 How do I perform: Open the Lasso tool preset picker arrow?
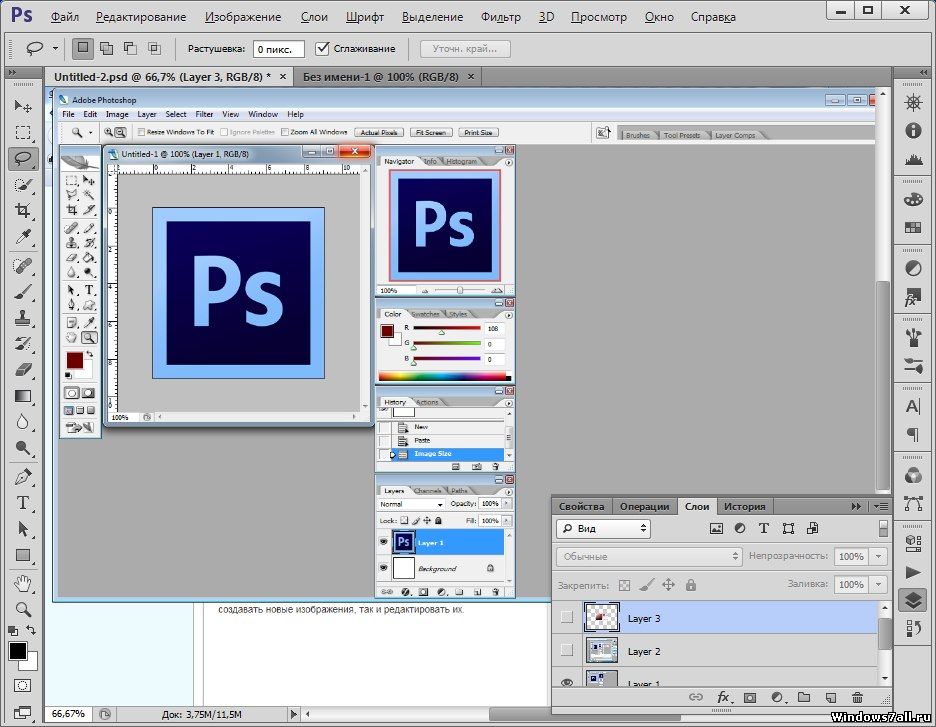coord(55,49)
